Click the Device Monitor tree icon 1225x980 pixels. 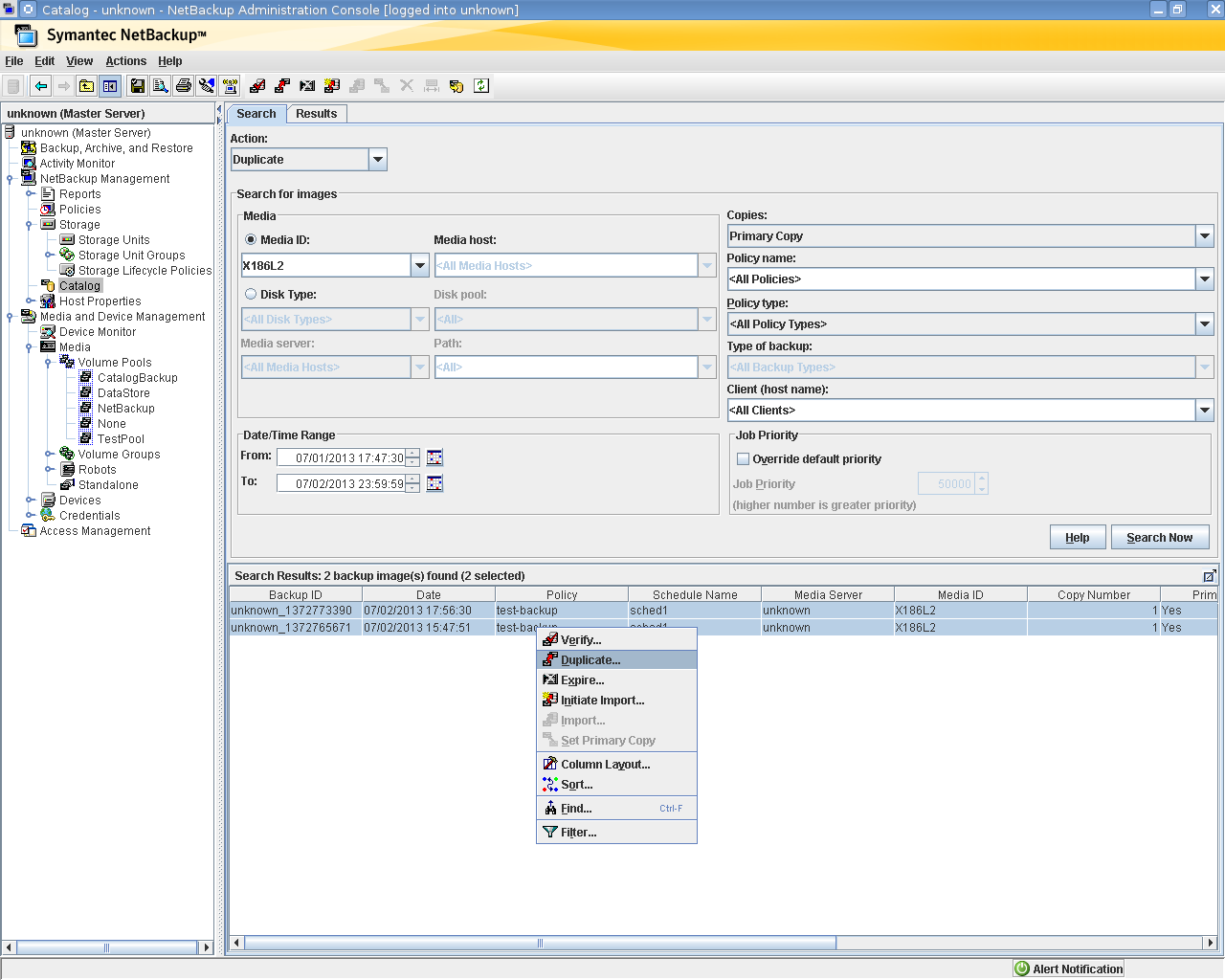[x=48, y=332]
